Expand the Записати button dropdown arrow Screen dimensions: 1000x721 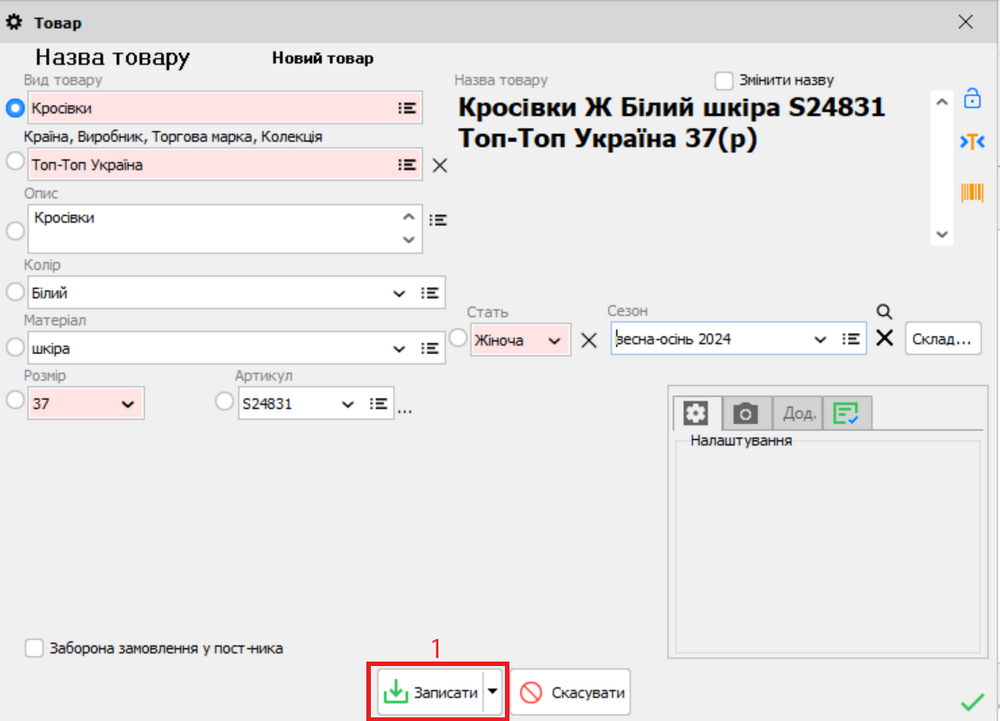(x=492, y=692)
